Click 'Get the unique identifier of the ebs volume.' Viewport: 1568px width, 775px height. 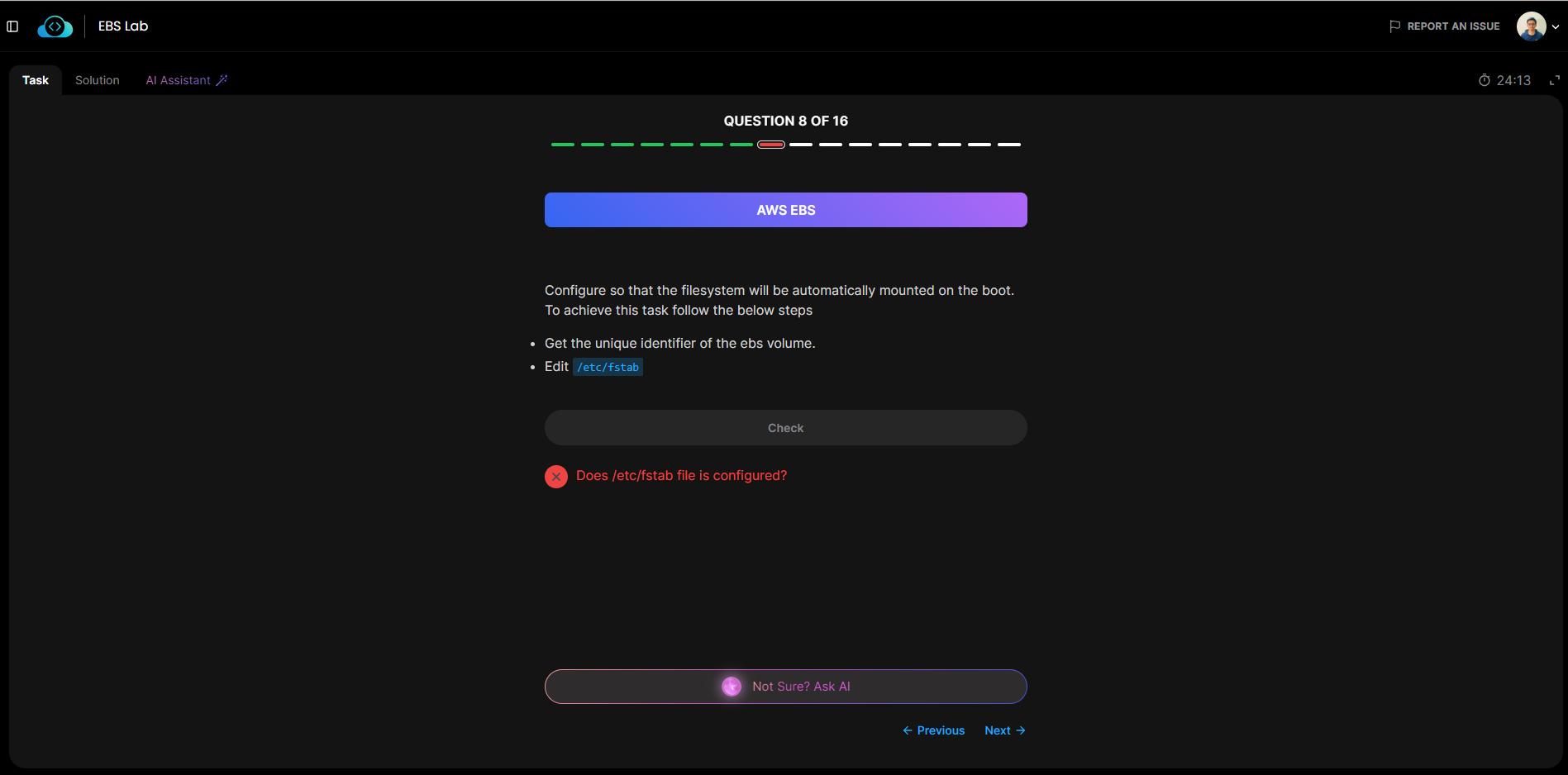[x=680, y=343]
